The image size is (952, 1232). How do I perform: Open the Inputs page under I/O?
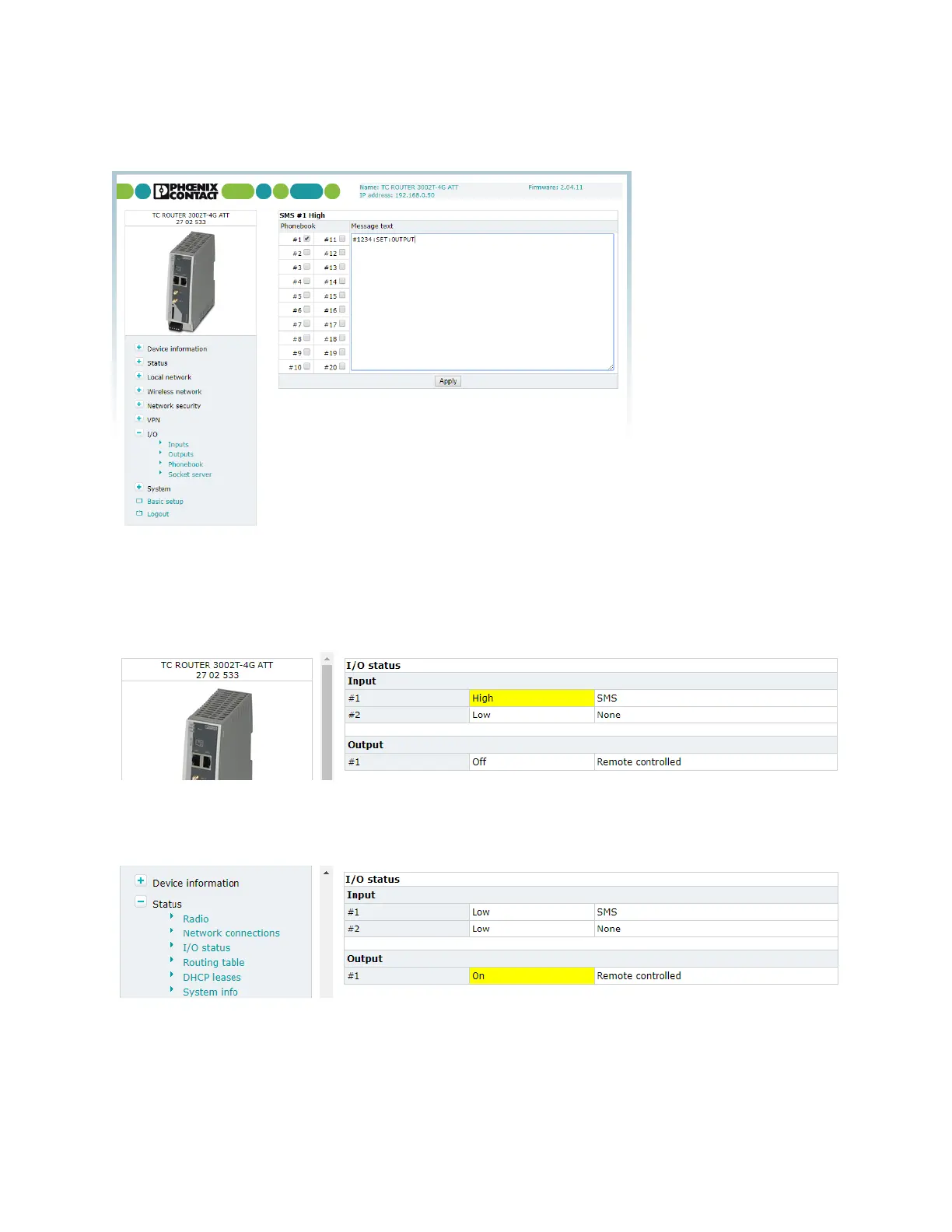click(178, 445)
